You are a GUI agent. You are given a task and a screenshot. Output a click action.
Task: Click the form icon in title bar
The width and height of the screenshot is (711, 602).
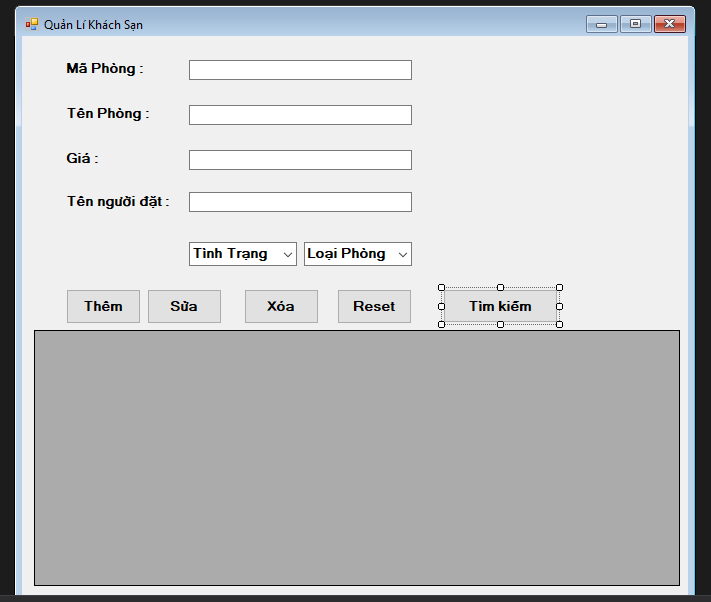coord(32,24)
